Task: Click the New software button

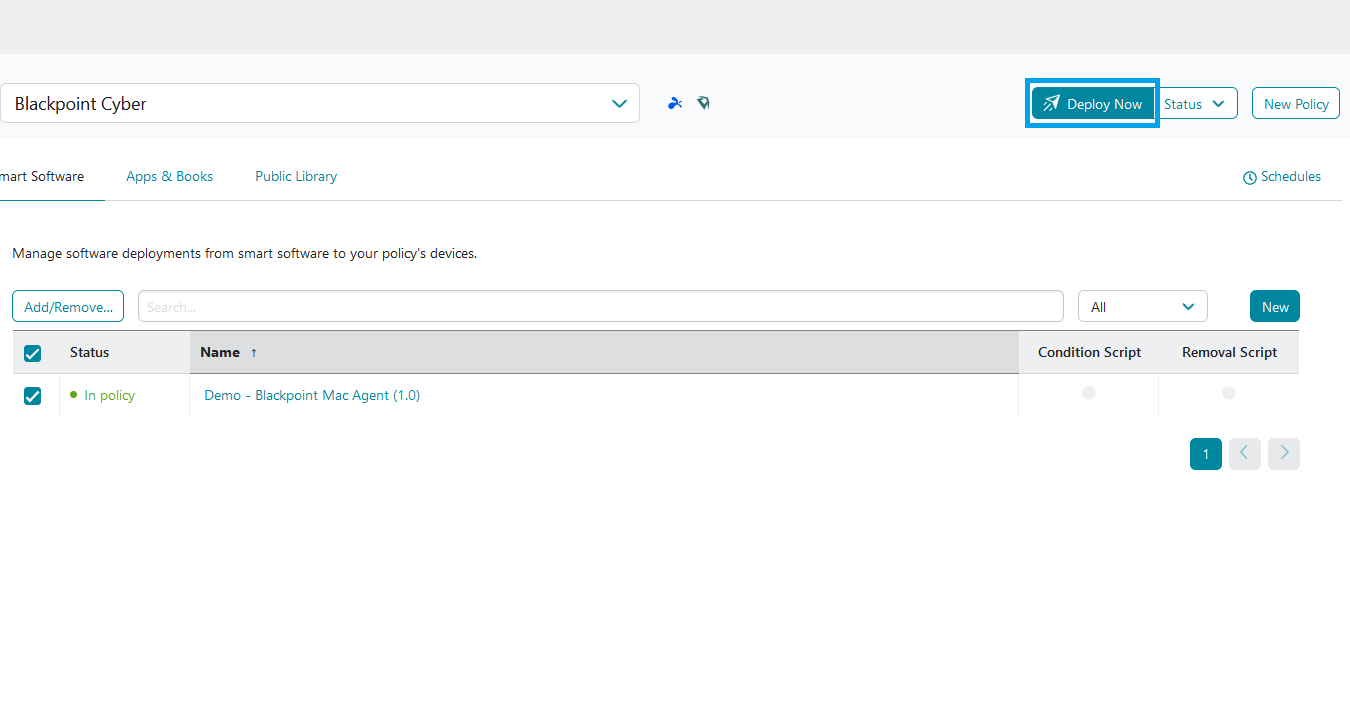Action: (1275, 307)
